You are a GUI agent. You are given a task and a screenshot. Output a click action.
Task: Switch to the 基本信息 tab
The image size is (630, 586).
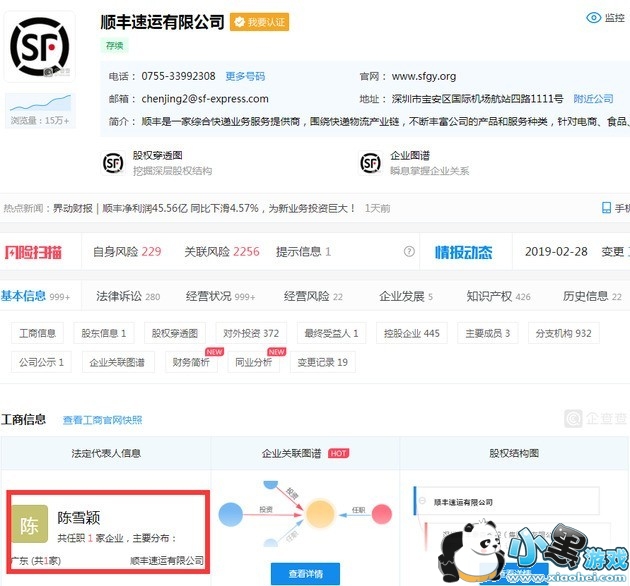point(35,296)
